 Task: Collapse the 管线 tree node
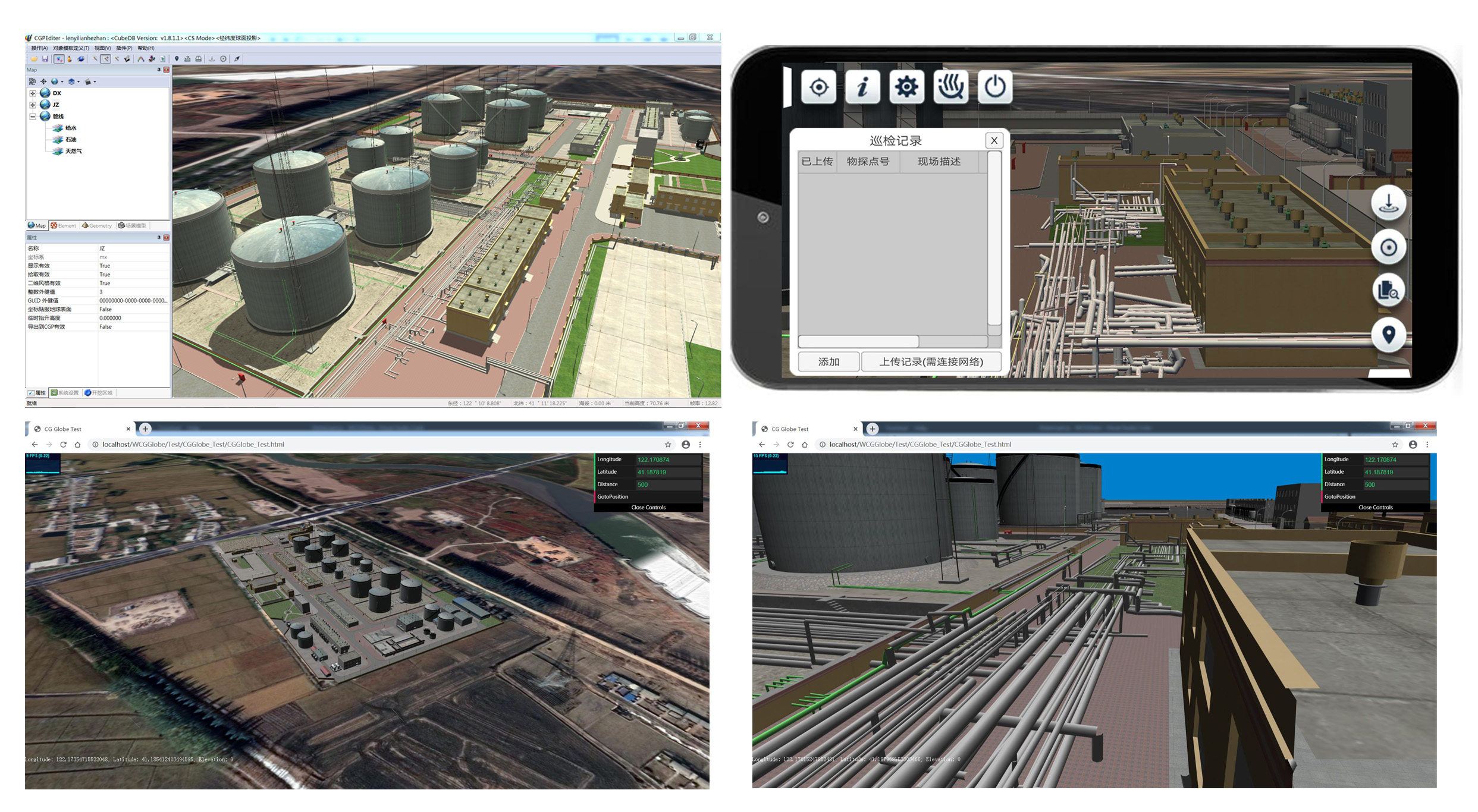[x=33, y=117]
